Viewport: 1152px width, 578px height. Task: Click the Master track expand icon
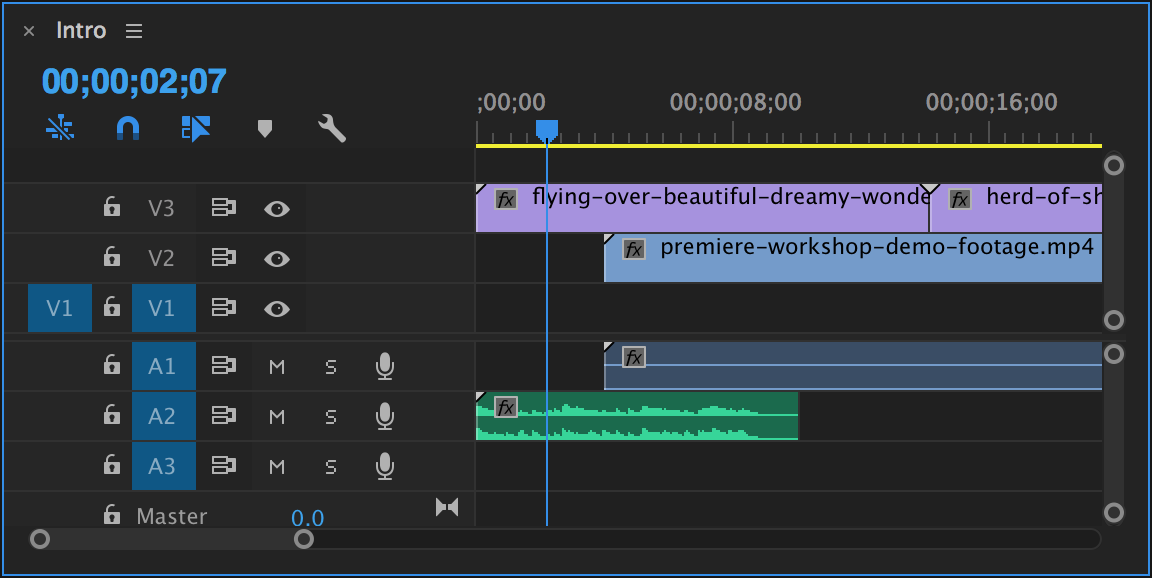coord(447,508)
